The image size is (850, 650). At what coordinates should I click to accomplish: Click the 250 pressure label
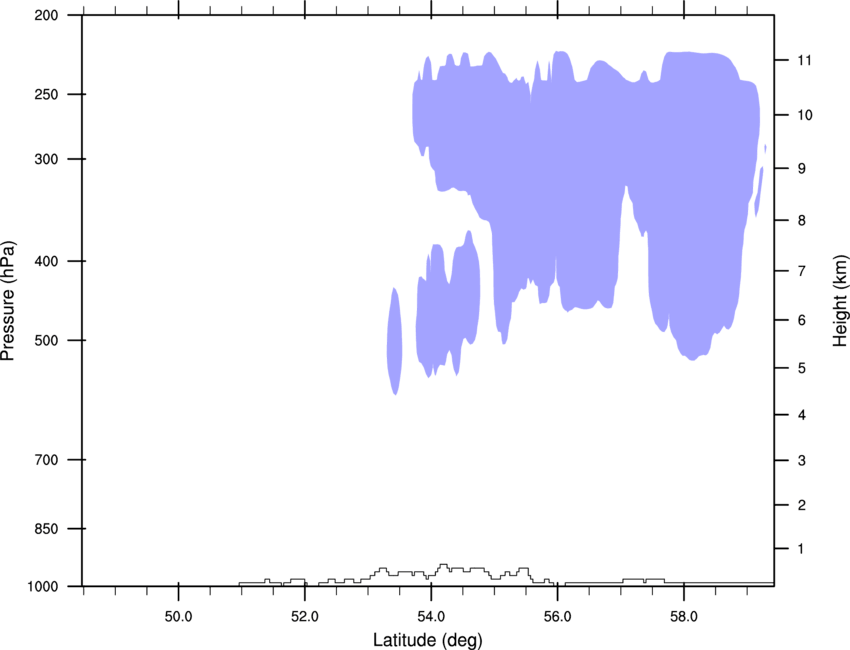tap(46, 94)
